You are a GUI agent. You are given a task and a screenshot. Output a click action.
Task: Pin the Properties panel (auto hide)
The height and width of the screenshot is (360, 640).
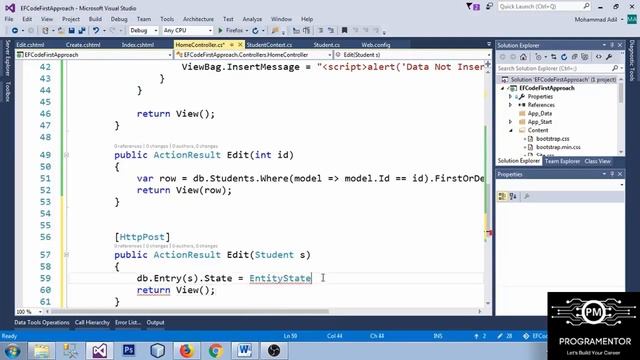[x=612, y=174]
